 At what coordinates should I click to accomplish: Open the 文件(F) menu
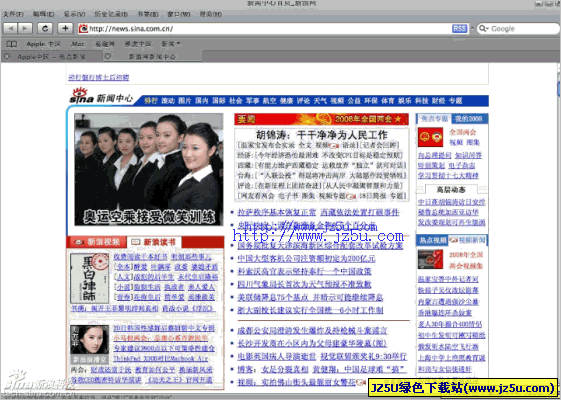(13, 14)
